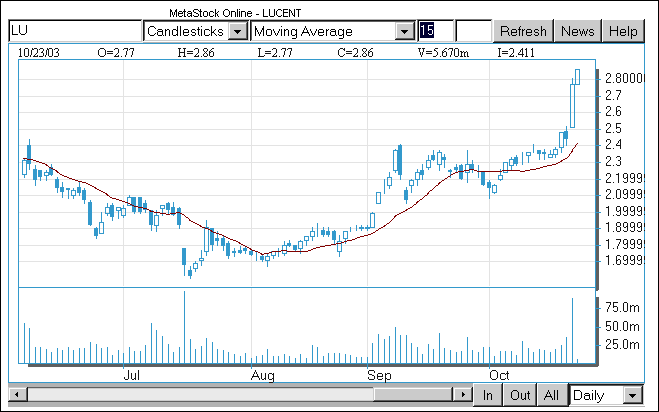Image resolution: width=659 pixels, height=412 pixels.
Task: Show all data with the All button
Action: coord(552,395)
